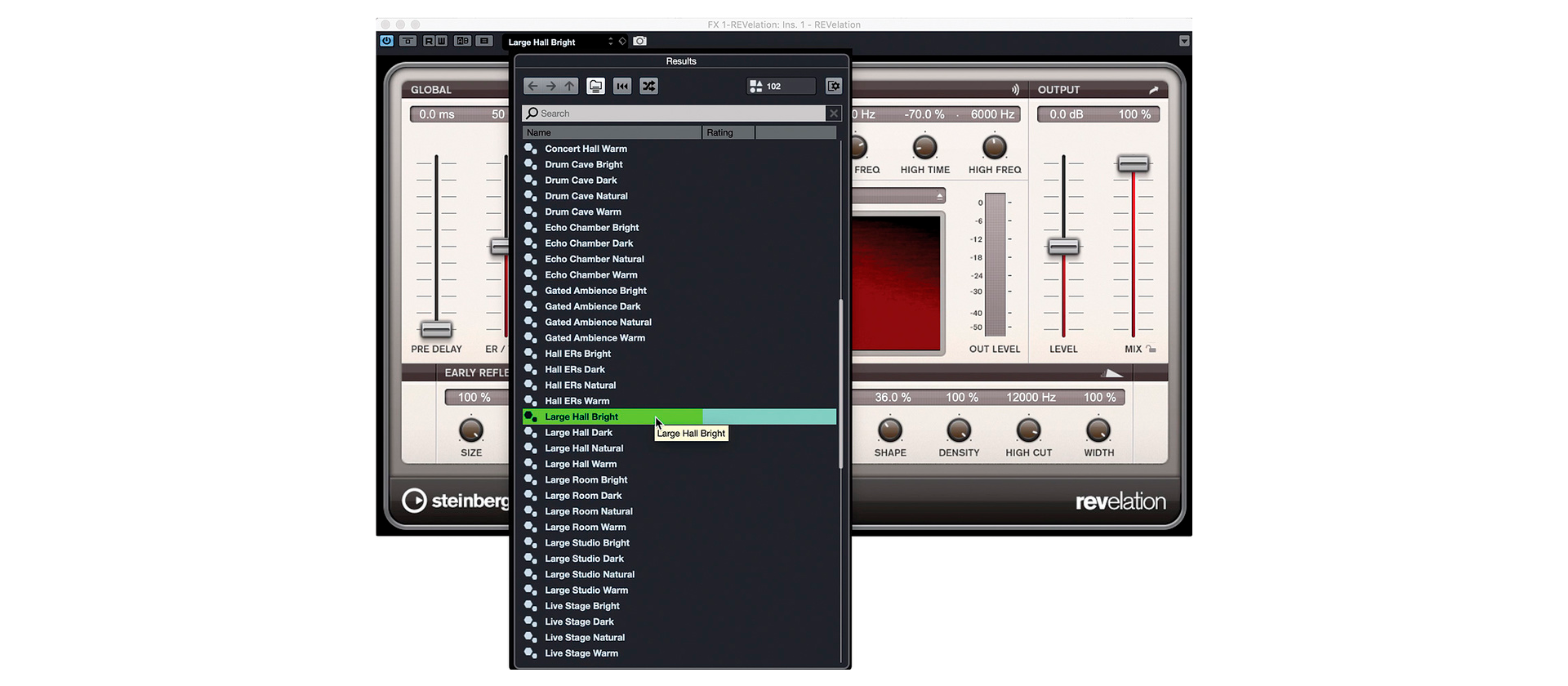Click the reset to previous preset button
The width and height of the screenshot is (1568, 686).
tap(622, 86)
